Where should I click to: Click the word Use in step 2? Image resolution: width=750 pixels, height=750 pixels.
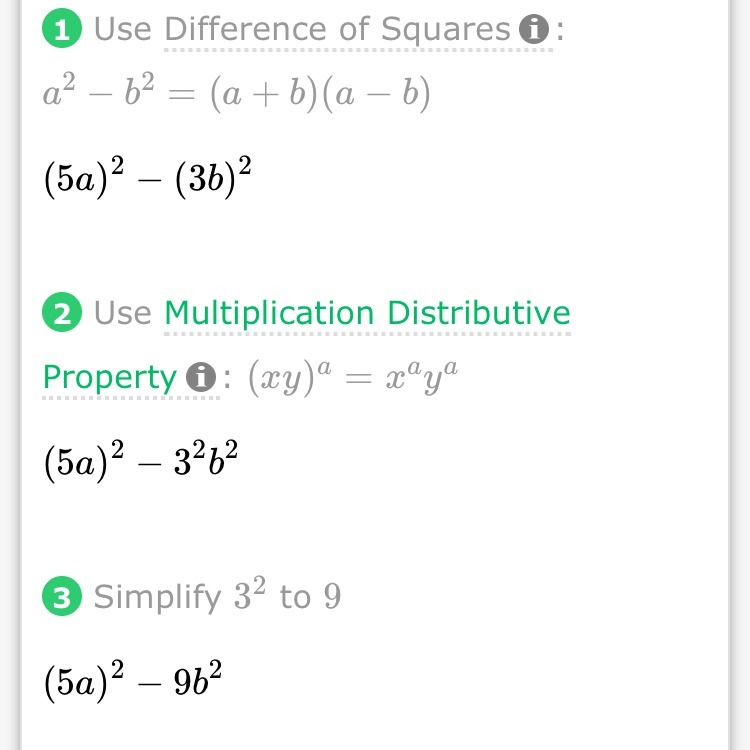tap(123, 314)
